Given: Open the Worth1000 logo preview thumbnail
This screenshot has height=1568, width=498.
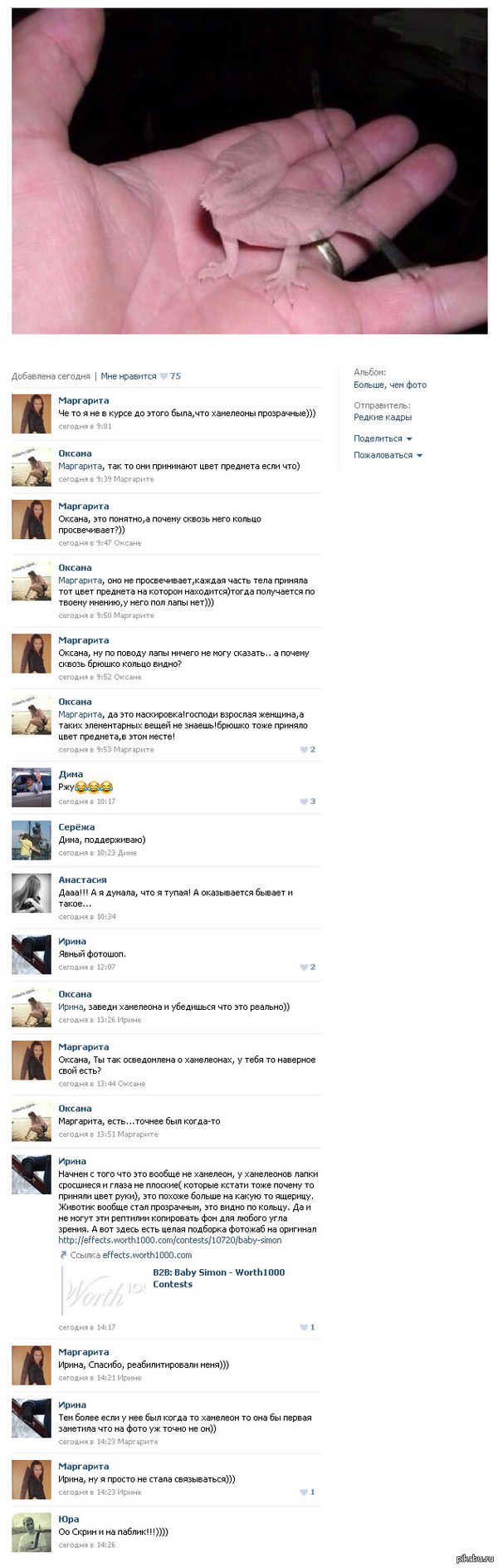Looking at the screenshot, I should click(105, 1291).
